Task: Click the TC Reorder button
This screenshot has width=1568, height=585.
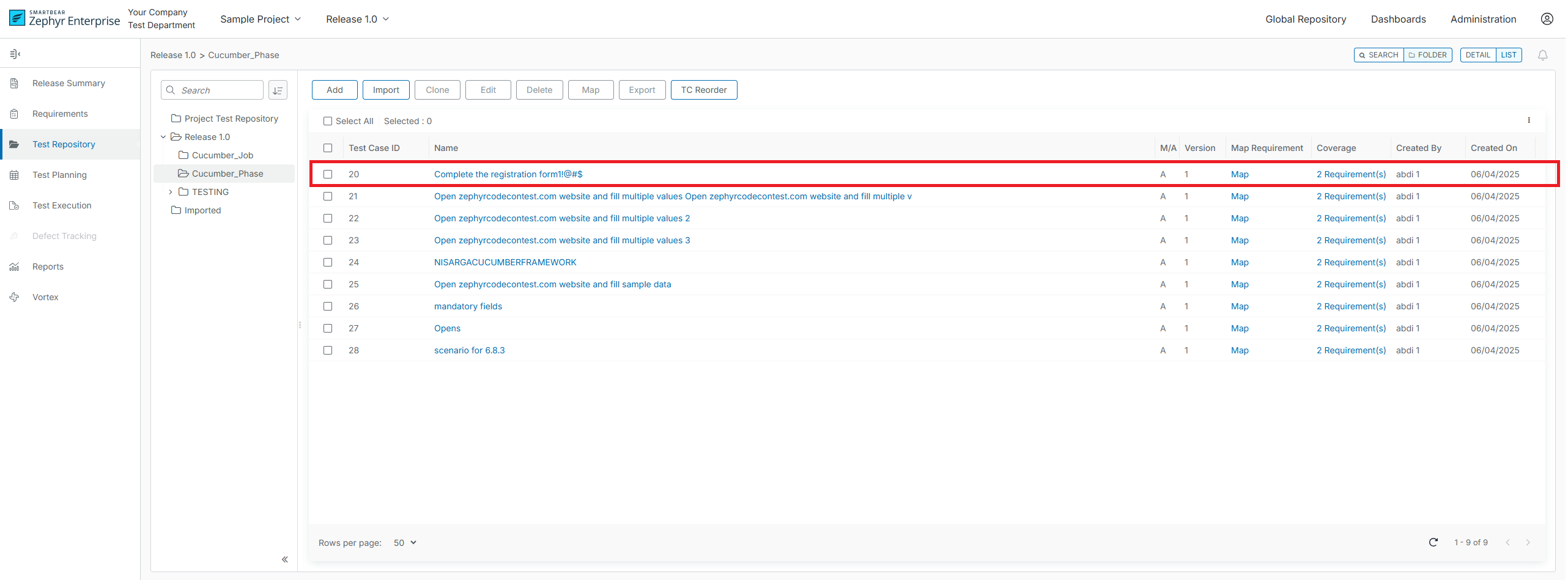Action: pos(703,90)
